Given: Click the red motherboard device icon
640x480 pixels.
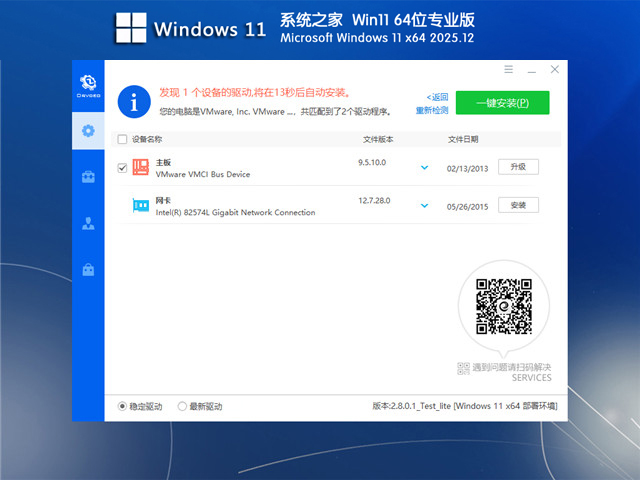Looking at the screenshot, I should point(141,167).
